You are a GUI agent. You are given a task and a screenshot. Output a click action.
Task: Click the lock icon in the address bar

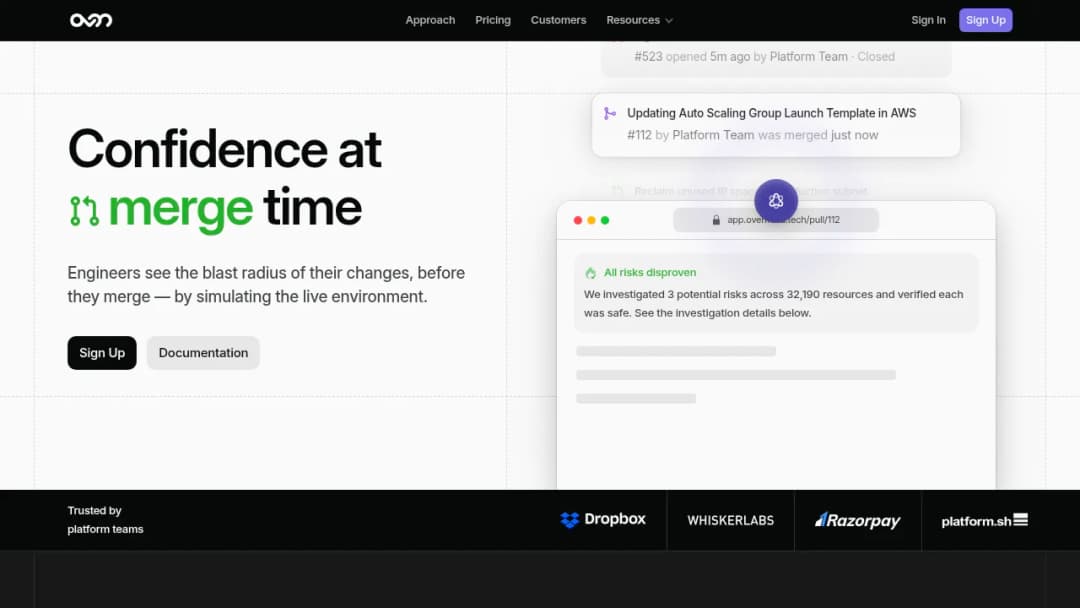pos(716,220)
